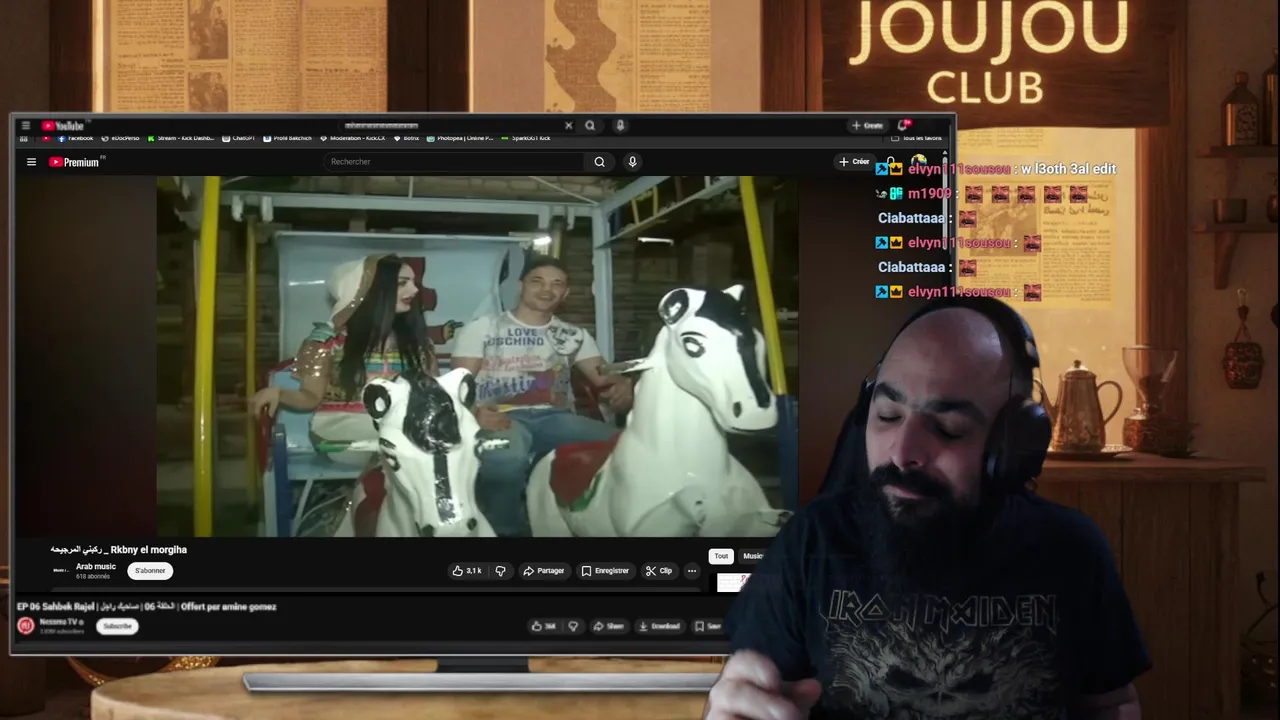This screenshot has width=1280, height=720.
Task: Click the Rkbny el morgiha video title
Action: pos(119,550)
